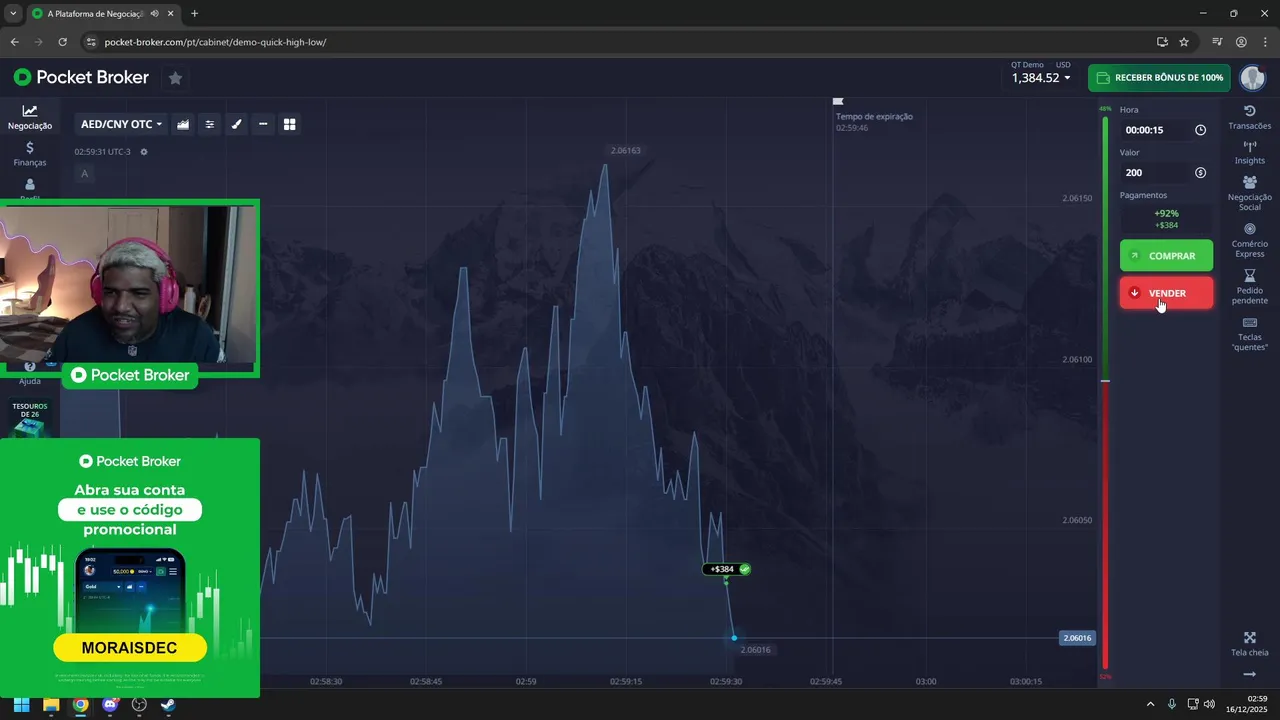Click the 2.06016 current price label
1280x720 pixels.
click(x=1077, y=638)
